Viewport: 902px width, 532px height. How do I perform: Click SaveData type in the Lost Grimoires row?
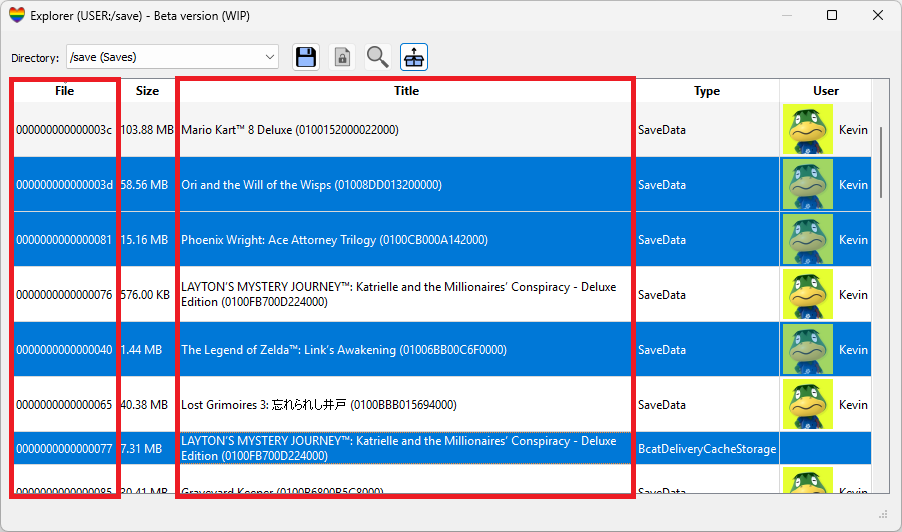[x=662, y=405]
